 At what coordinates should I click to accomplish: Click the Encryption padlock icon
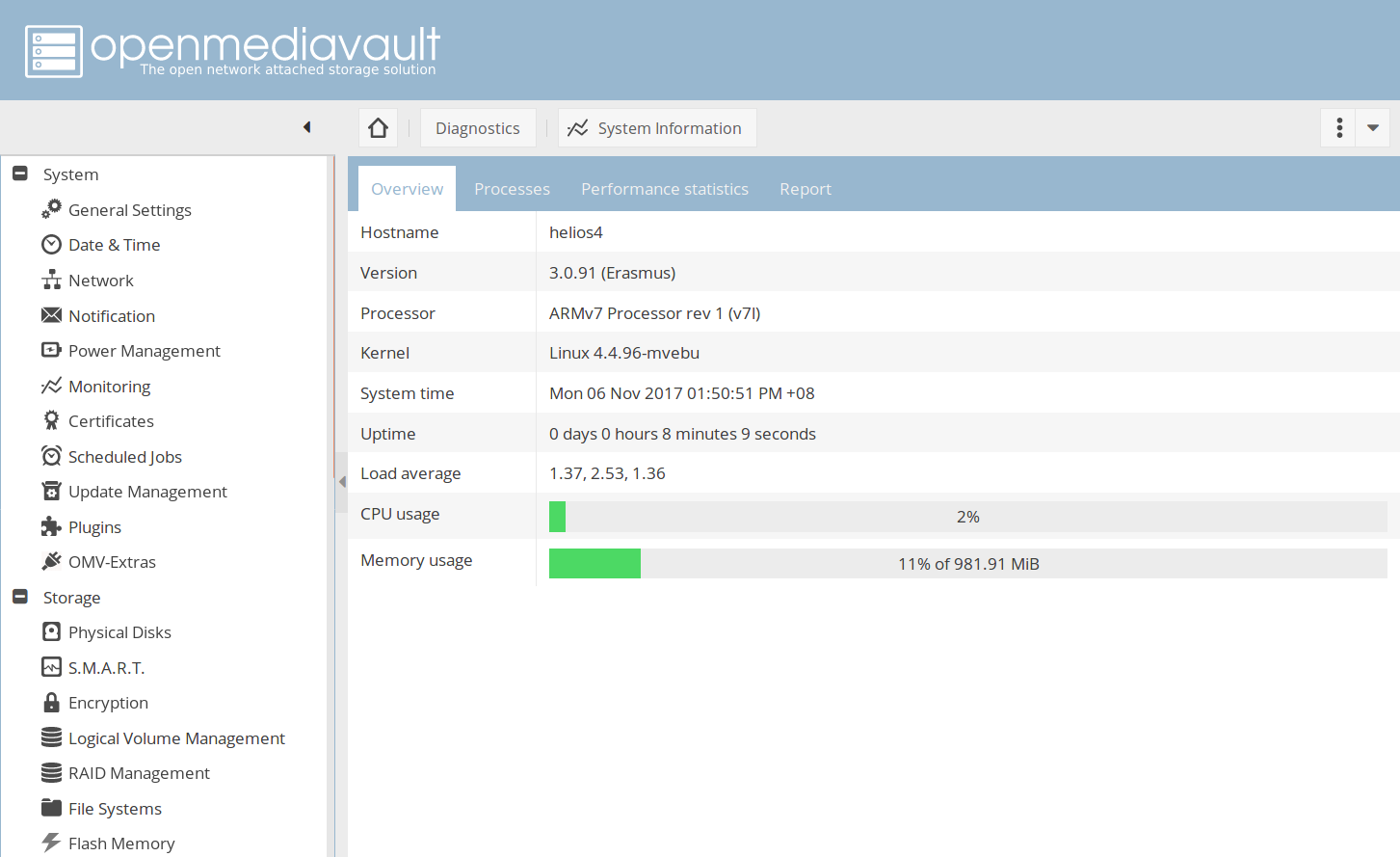click(51, 702)
